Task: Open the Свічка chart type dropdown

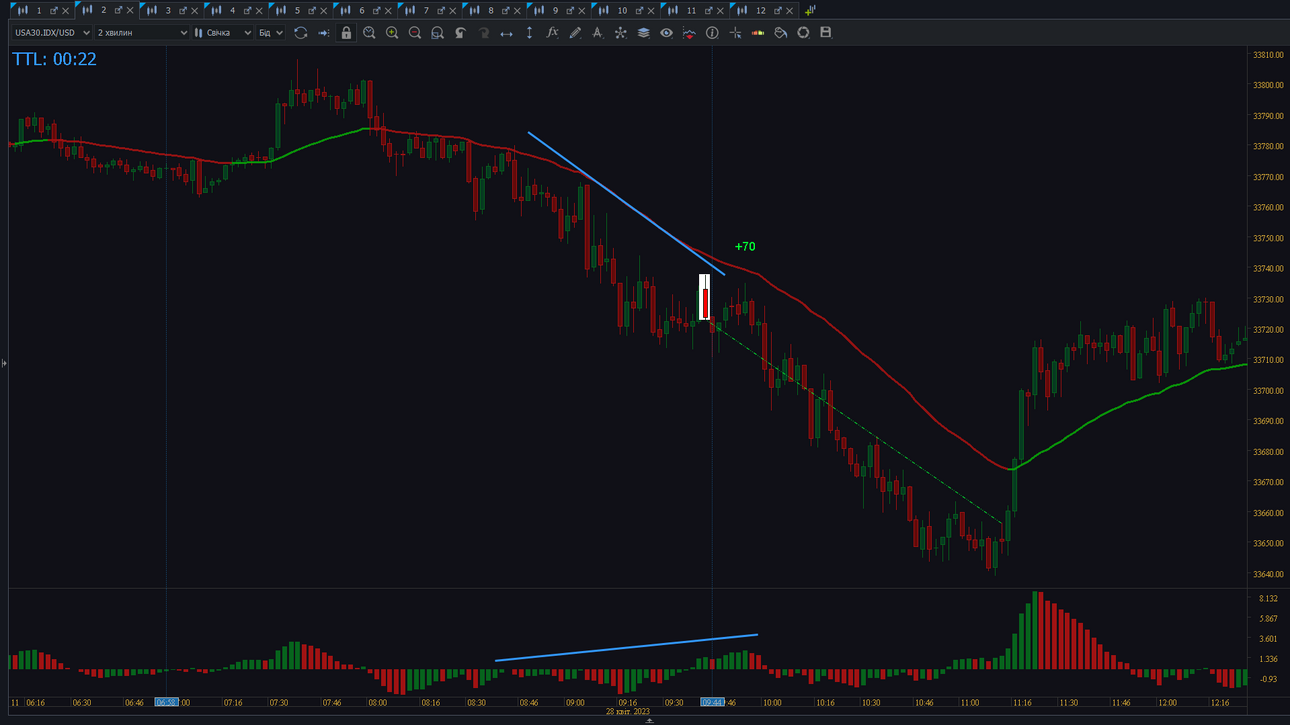Action: pos(223,33)
